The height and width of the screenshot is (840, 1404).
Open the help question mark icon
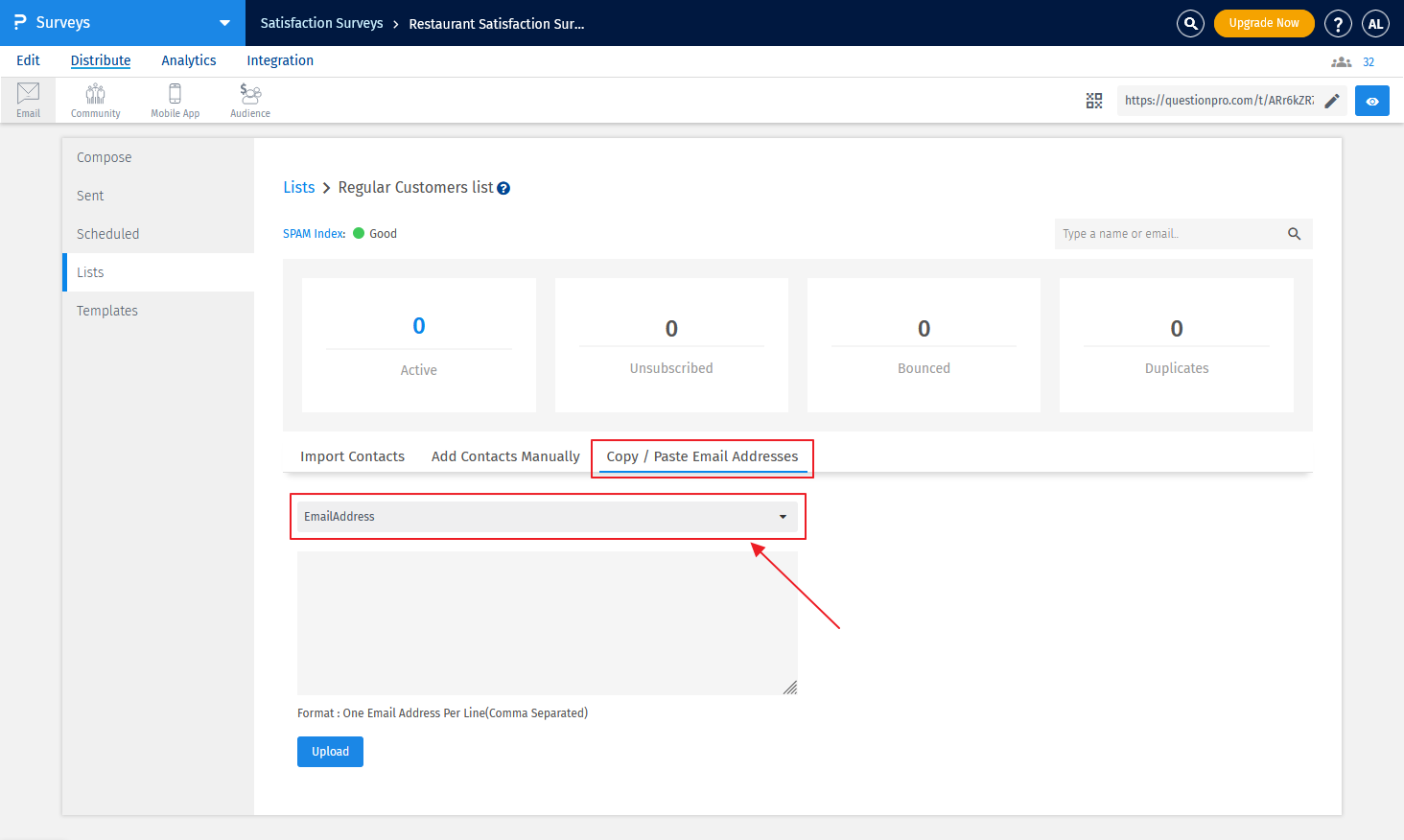[x=1338, y=23]
